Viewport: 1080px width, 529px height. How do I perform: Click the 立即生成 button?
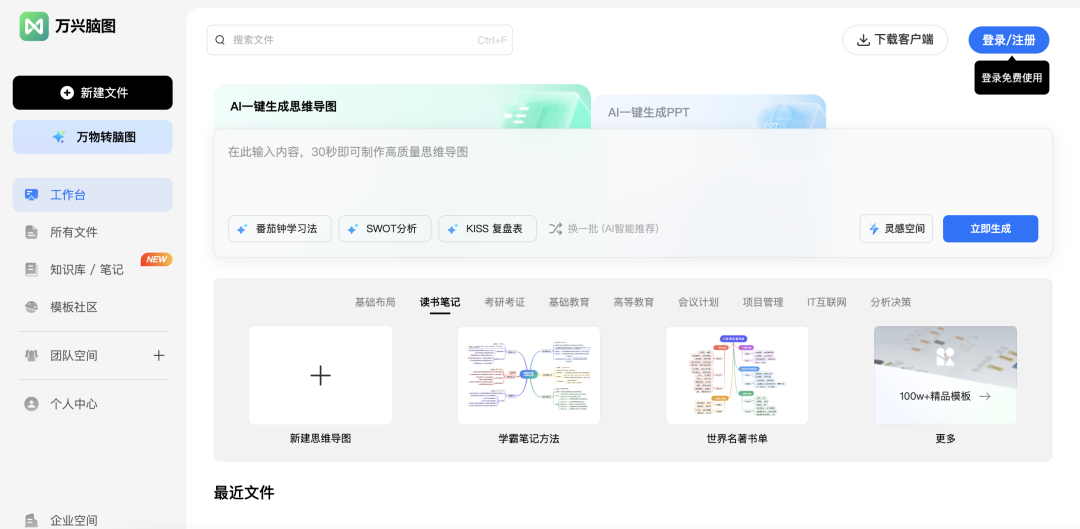pos(990,229)
